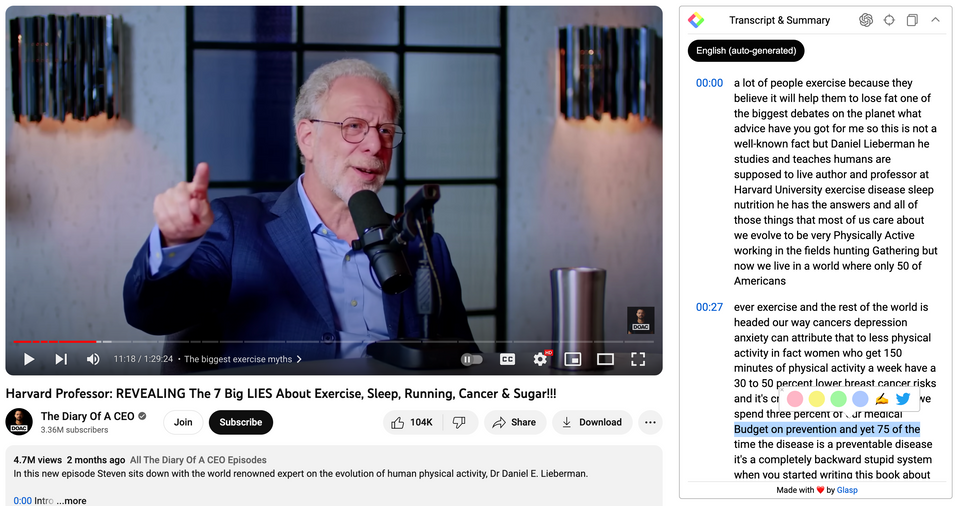Copy transcript using copy icon
Image resolution: width=960 pixels, height=506 pixels.
click(x=912, y=20)
